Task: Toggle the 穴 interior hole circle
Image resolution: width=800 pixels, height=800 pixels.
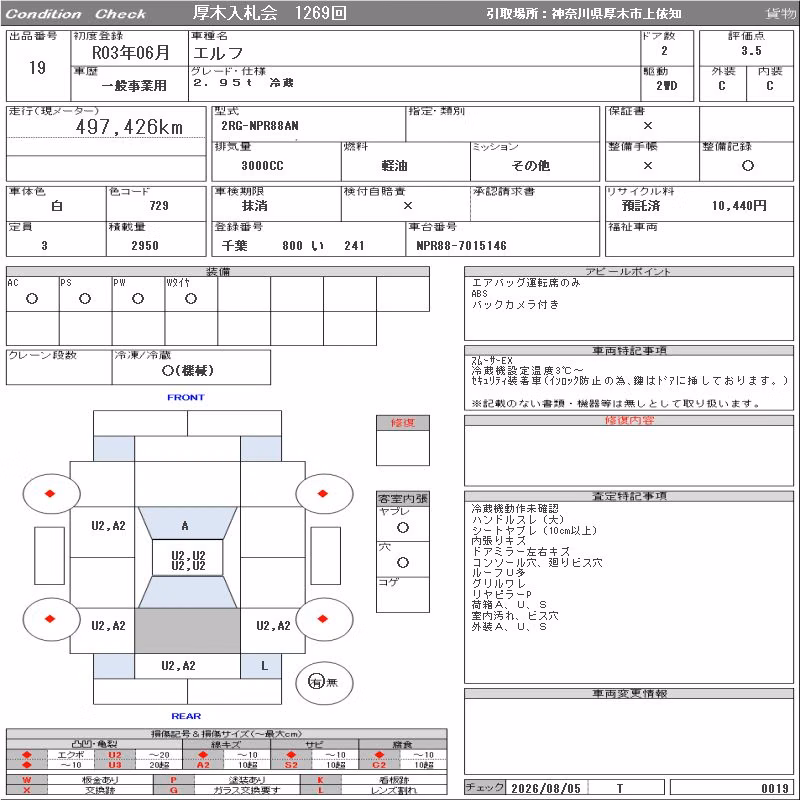Action: 403,563
